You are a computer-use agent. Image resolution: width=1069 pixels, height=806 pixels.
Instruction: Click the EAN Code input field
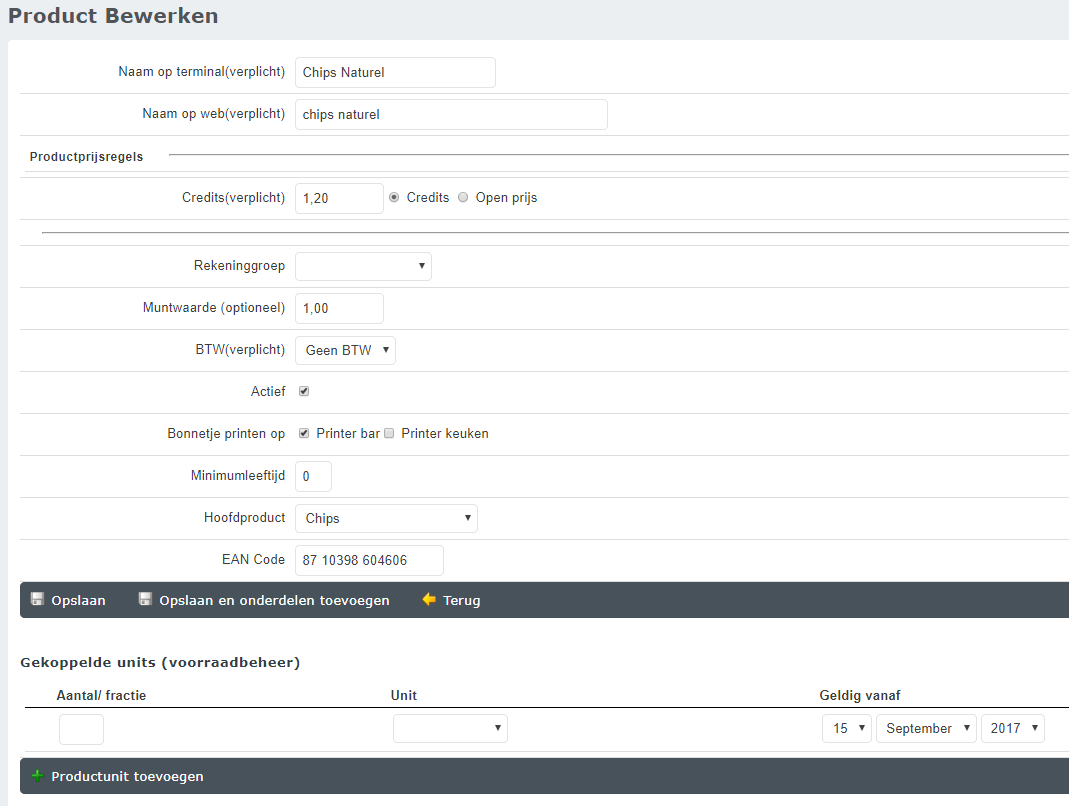(x=369, y=560)
